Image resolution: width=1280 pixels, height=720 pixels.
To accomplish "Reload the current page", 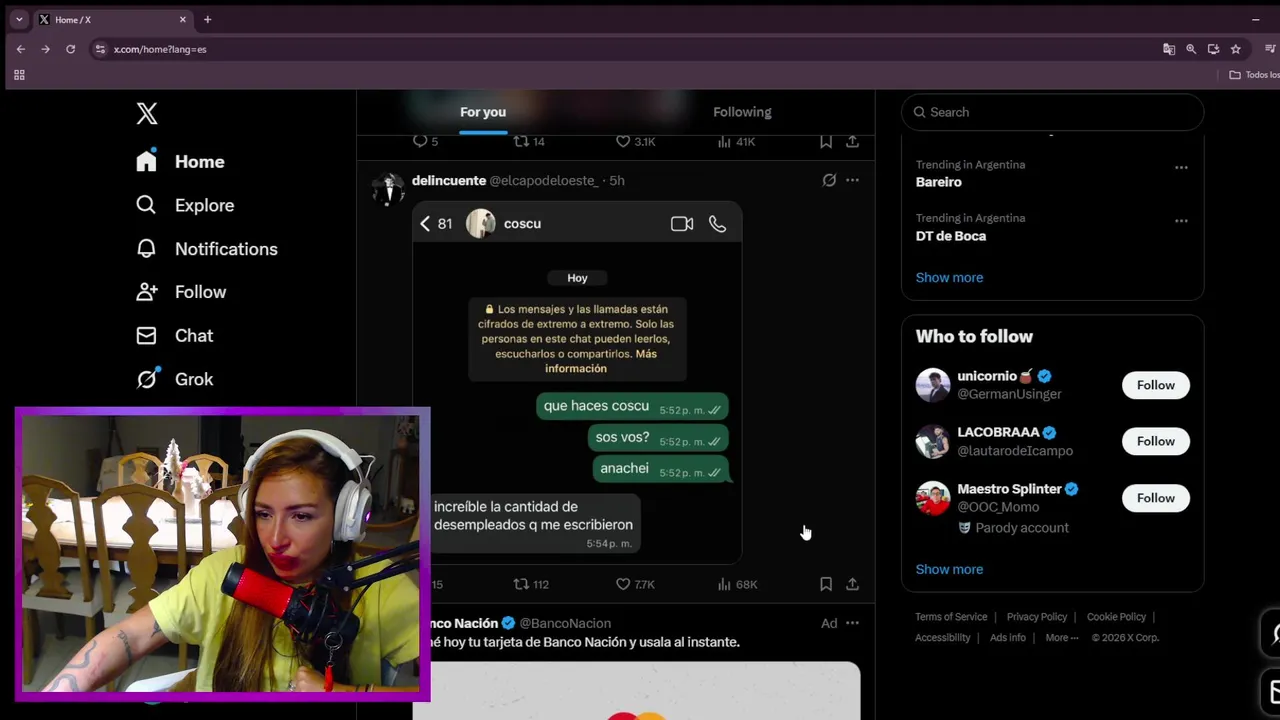I will pyautogui.click(x=70, y=49).
